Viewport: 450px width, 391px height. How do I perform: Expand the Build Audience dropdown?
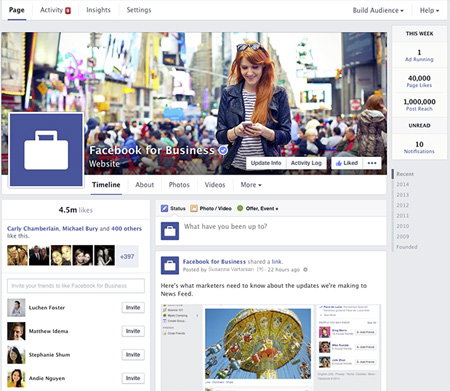tap(378, 10)
